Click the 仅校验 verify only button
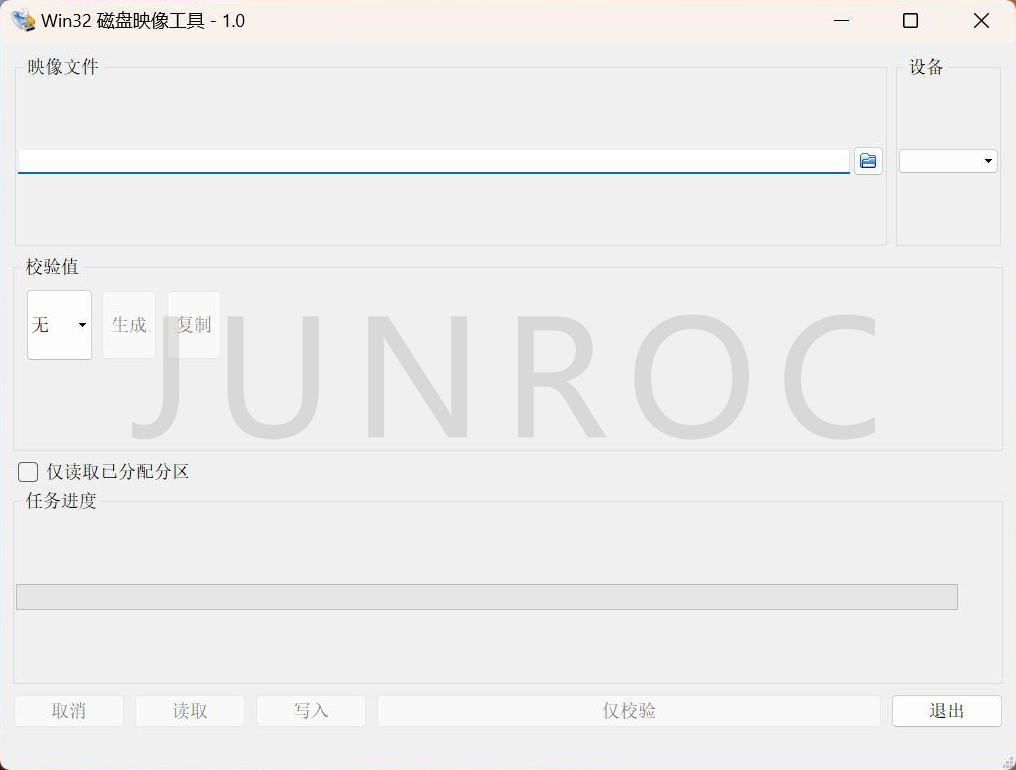 (629, 711)
